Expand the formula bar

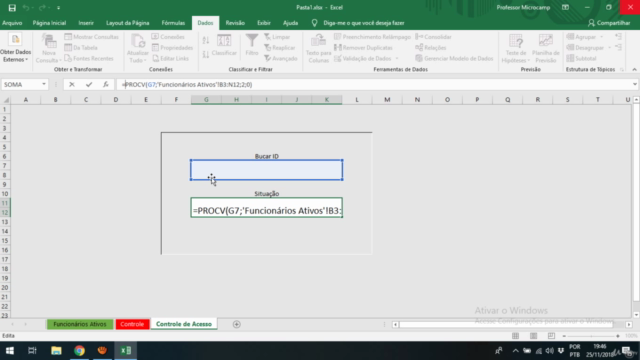635,84
